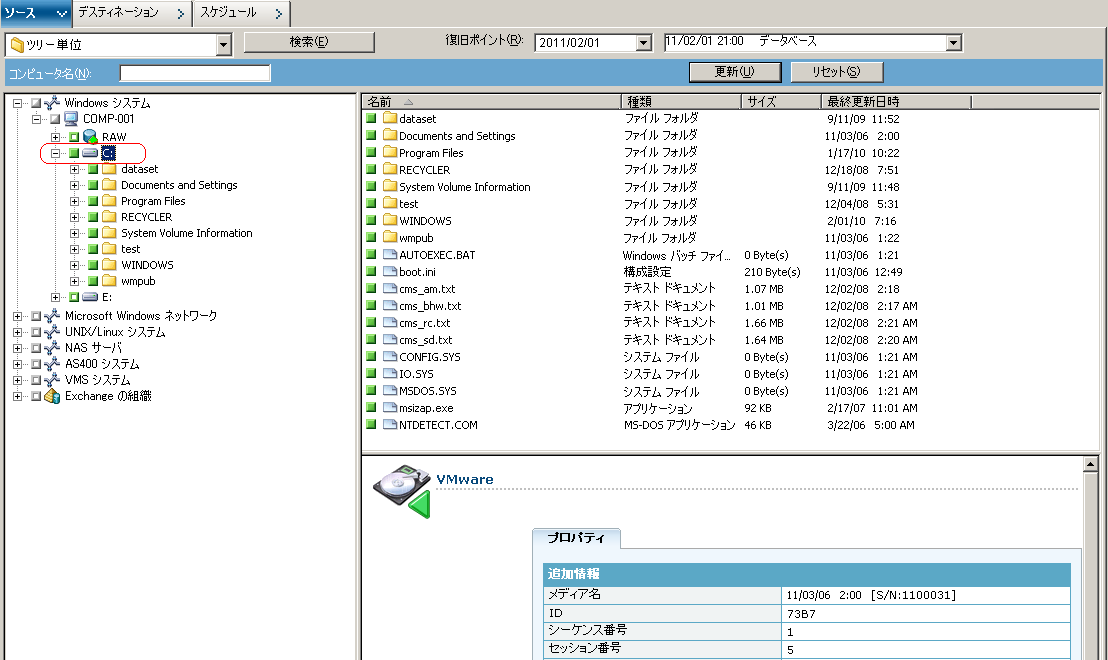1108x660 pixels.
Task: Open the ツリー単位 view dropdown
Action: [223, 44]
